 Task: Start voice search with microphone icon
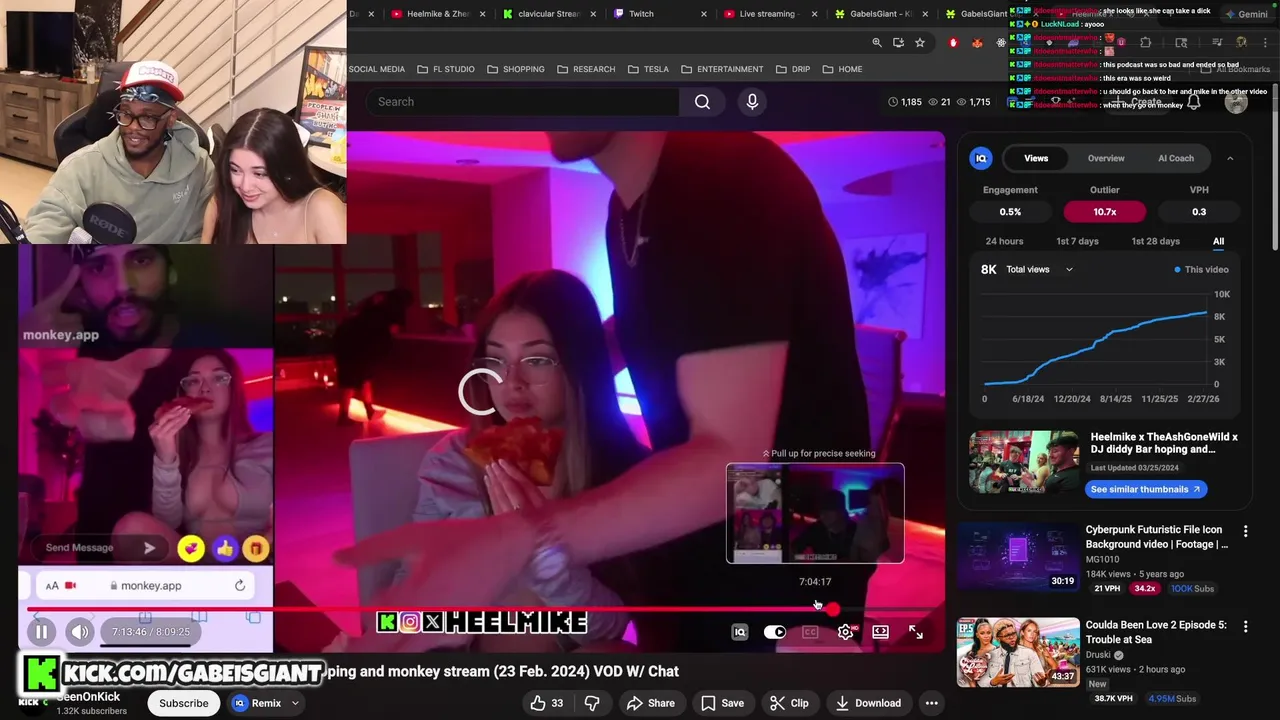pos(752,102)
